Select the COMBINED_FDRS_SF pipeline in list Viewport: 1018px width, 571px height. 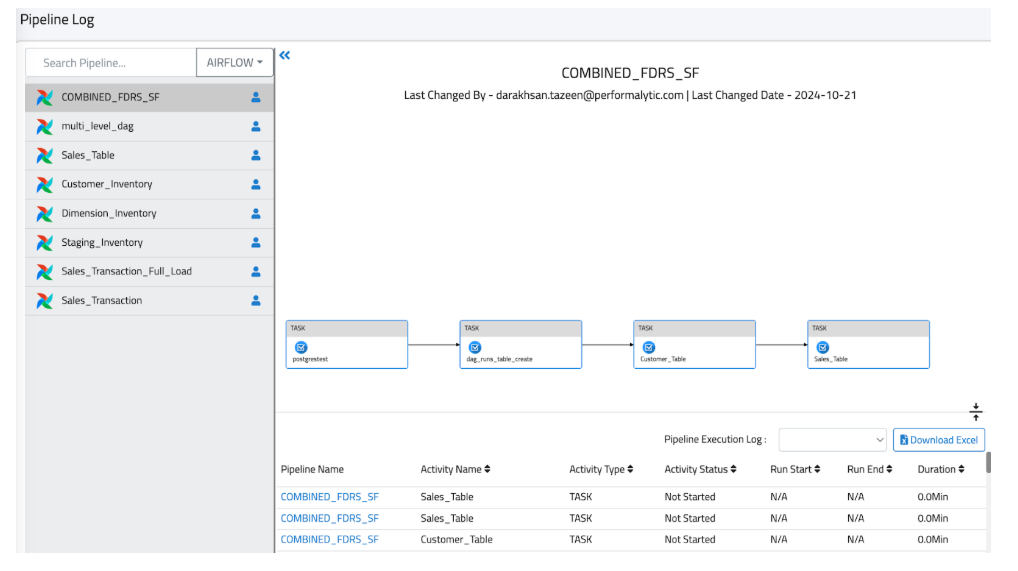[x=149, y=97]
